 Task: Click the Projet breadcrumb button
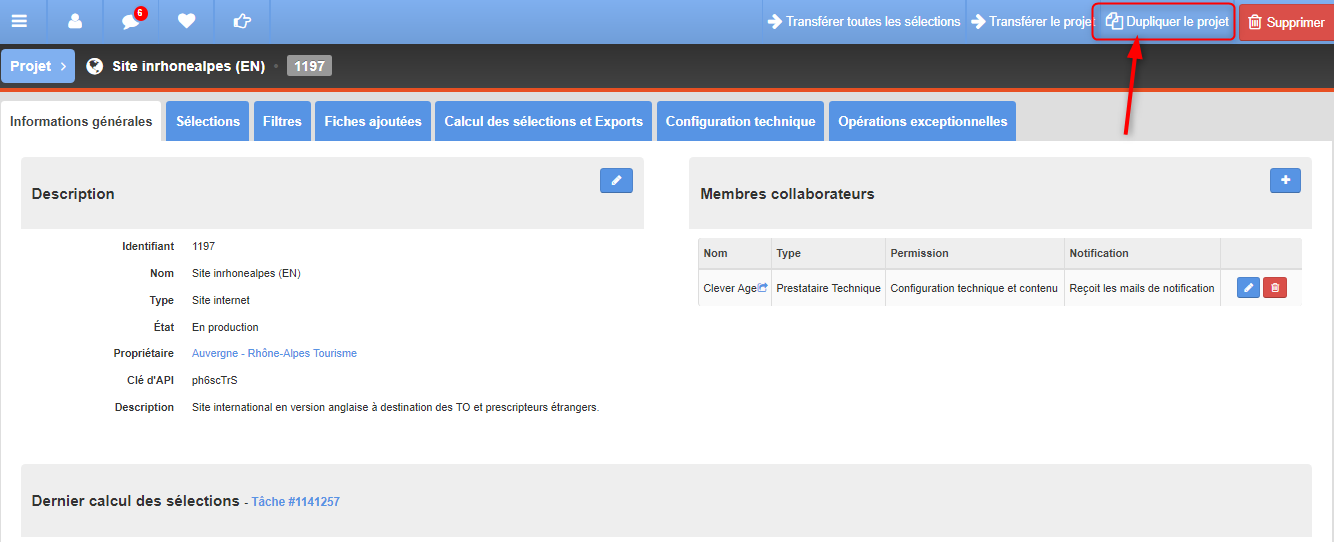tap(38, 66)
